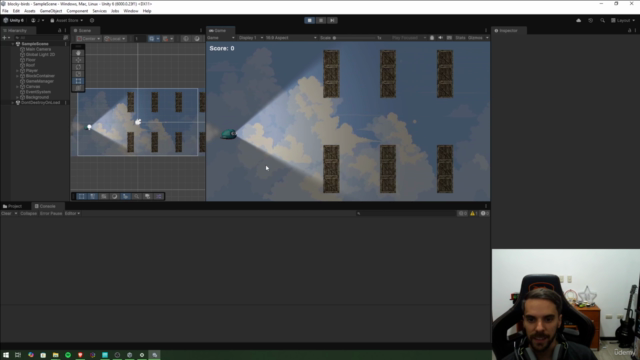Select Main Camera in Hierarchy
640x360 pixels.
(38, 49)
